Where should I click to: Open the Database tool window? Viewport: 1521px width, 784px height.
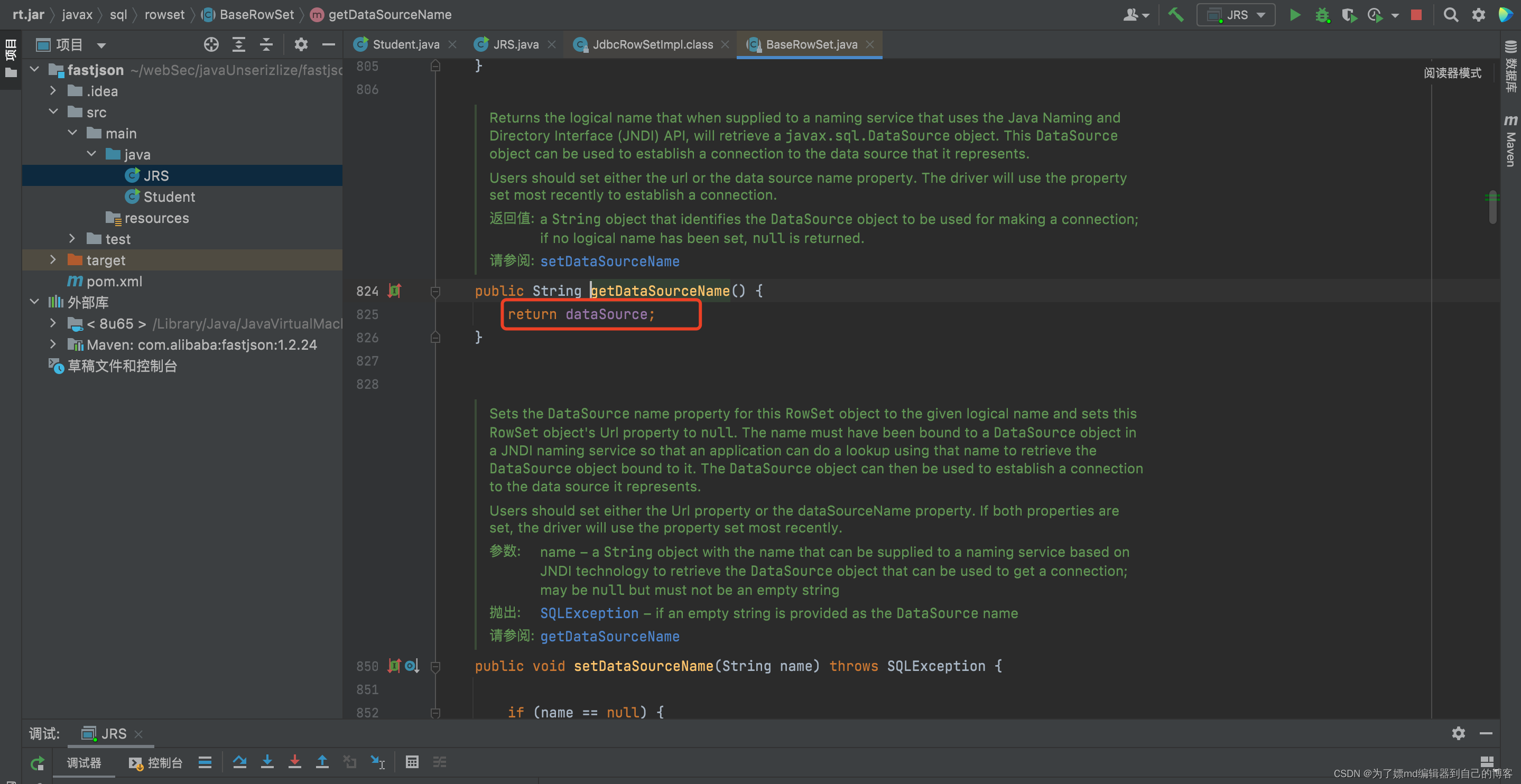click(x=1510, y=66)
